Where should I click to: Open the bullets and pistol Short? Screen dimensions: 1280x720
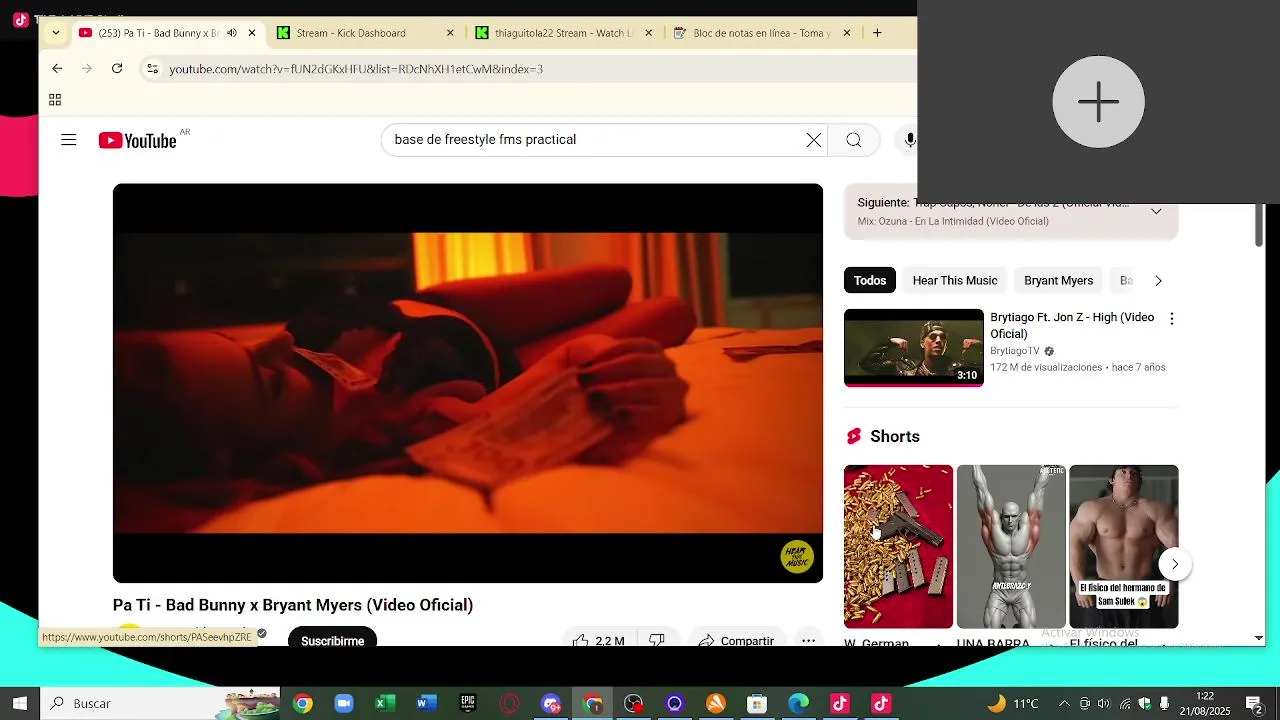point(898,546)
